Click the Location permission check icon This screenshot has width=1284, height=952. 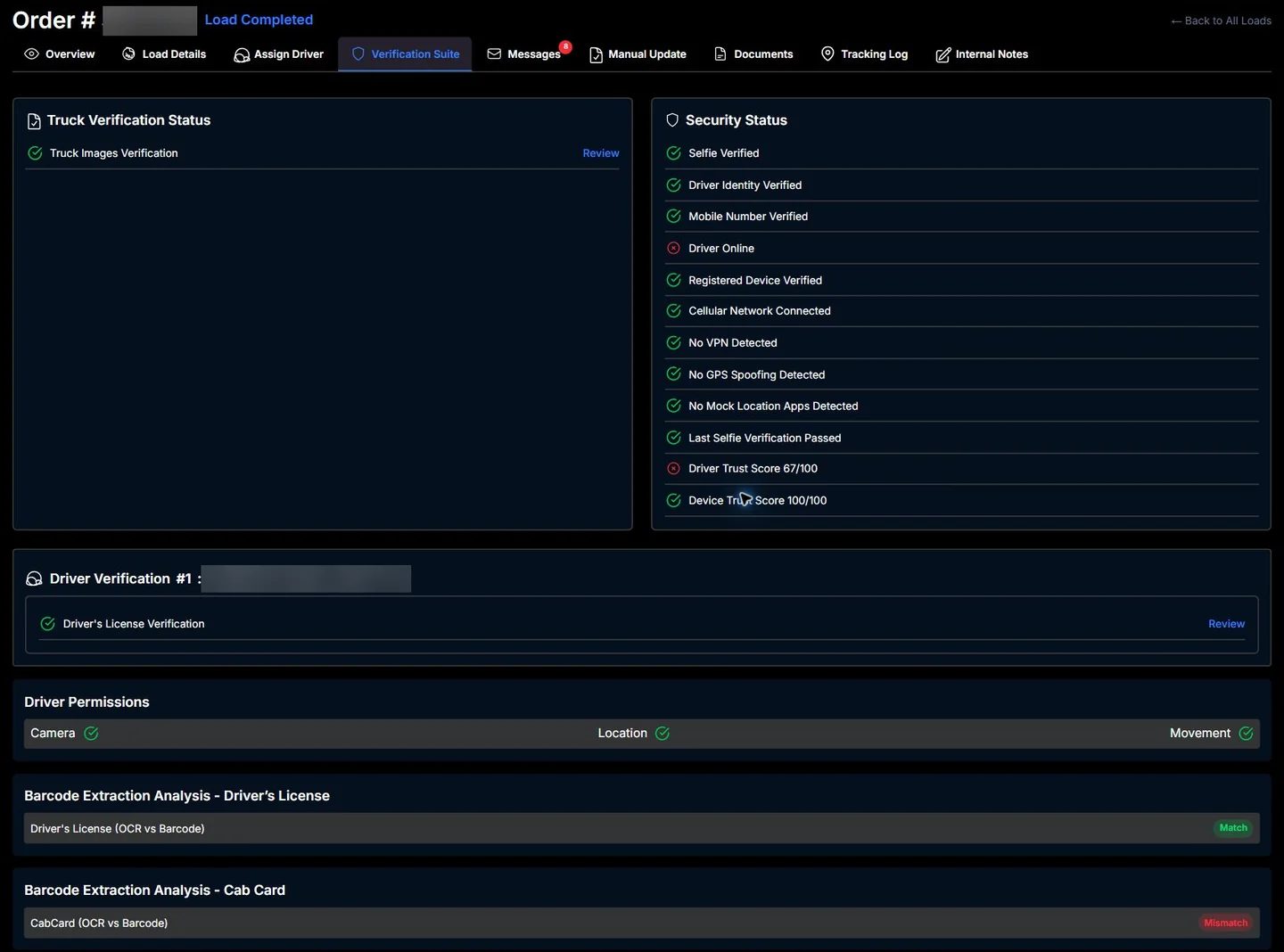pos(663,734)
